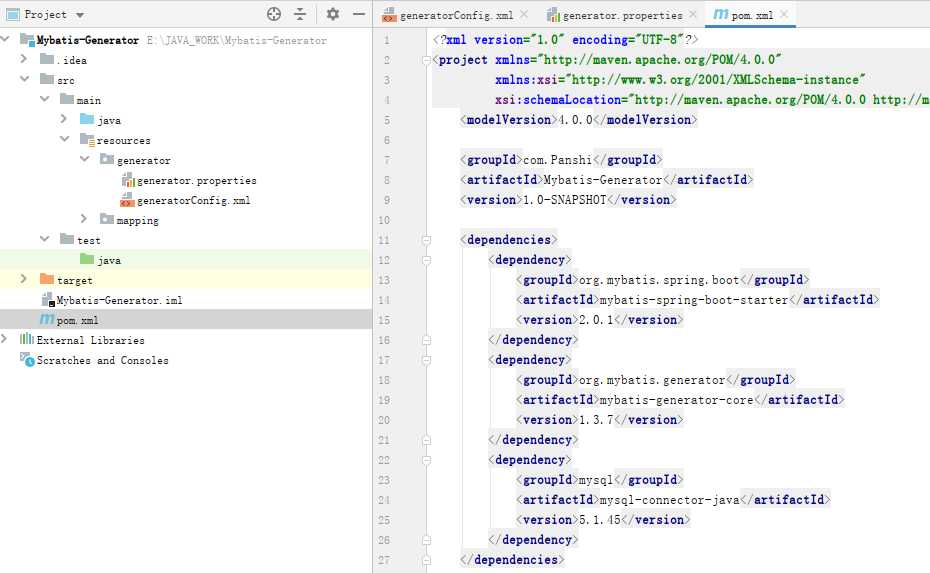Fold the project tag on line 2
The image size is (930, 573).
click(x=426, y=60)
